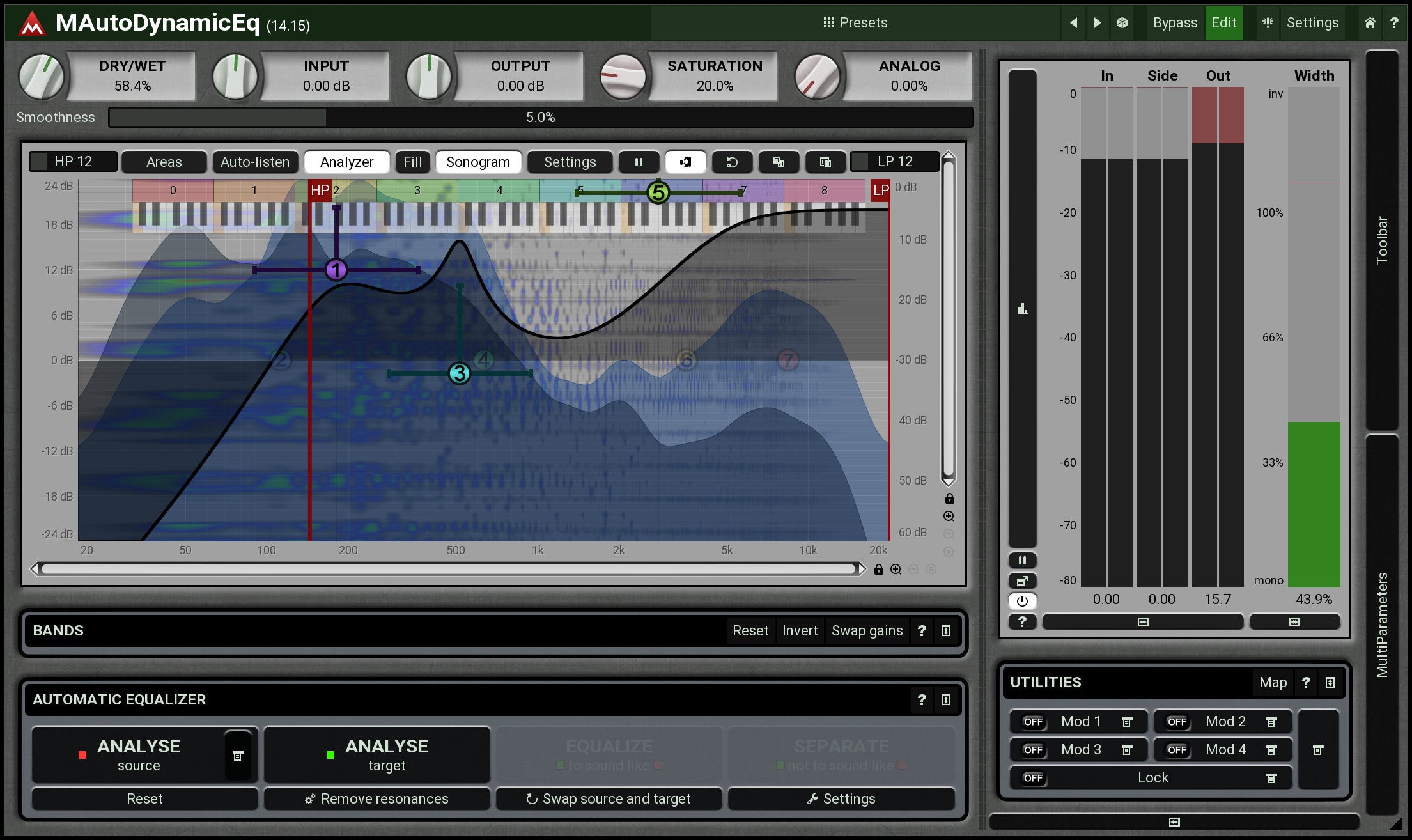Collapse the Bands panel expander
This screenshot has width=1412, height=840.
(946, 631)
